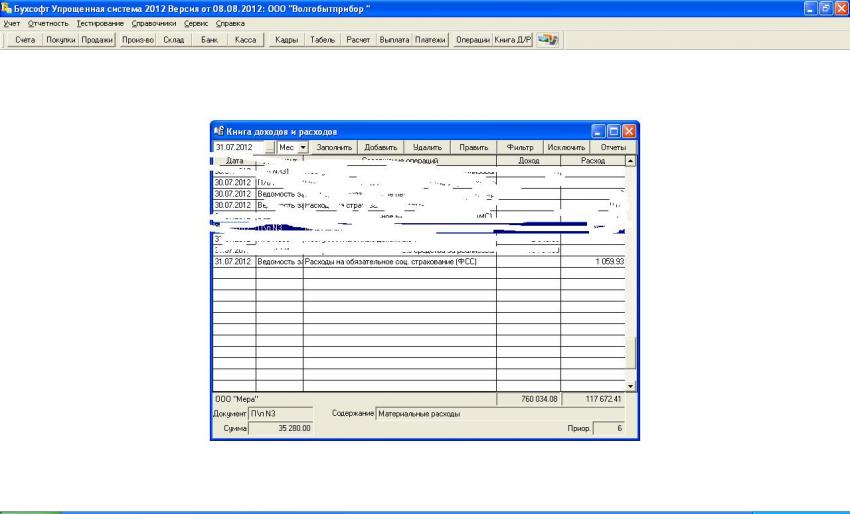850x514 pixels.
Task: Open the Отчетность menu
Action: tap(48, 23)
